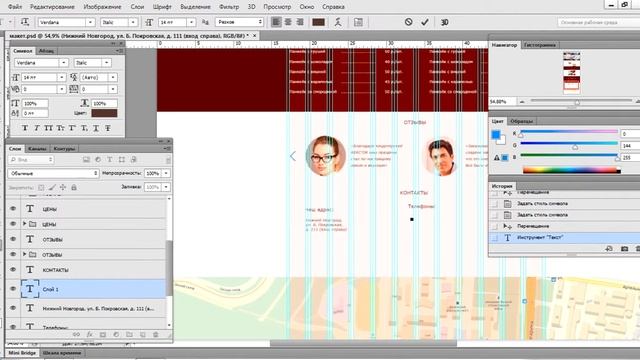The width and height of the screenshot is (640, 360).
Task: Hide the ОТЗЫВЫ text layer
Action: pos(13,239)
